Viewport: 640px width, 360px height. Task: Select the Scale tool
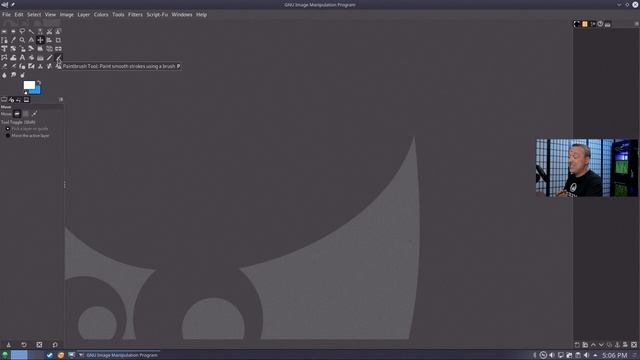point(22,49)
